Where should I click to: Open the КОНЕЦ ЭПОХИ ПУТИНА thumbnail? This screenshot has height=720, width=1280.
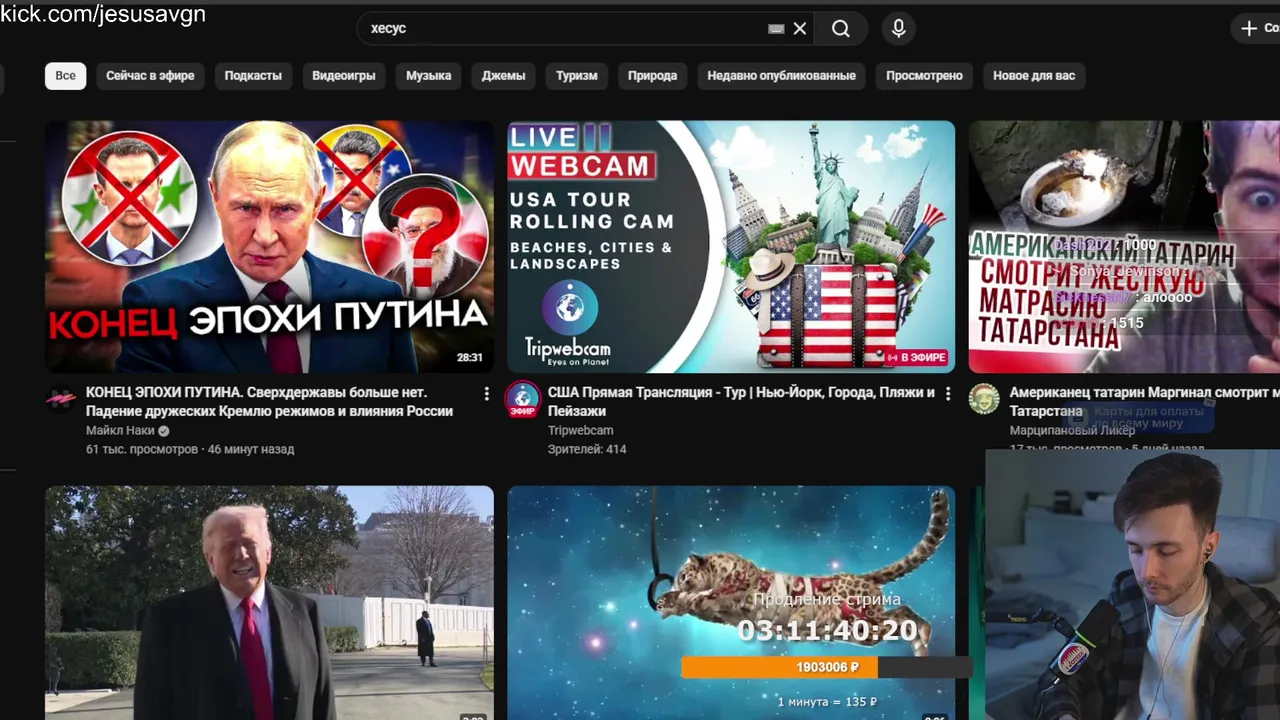click(269, 247)
